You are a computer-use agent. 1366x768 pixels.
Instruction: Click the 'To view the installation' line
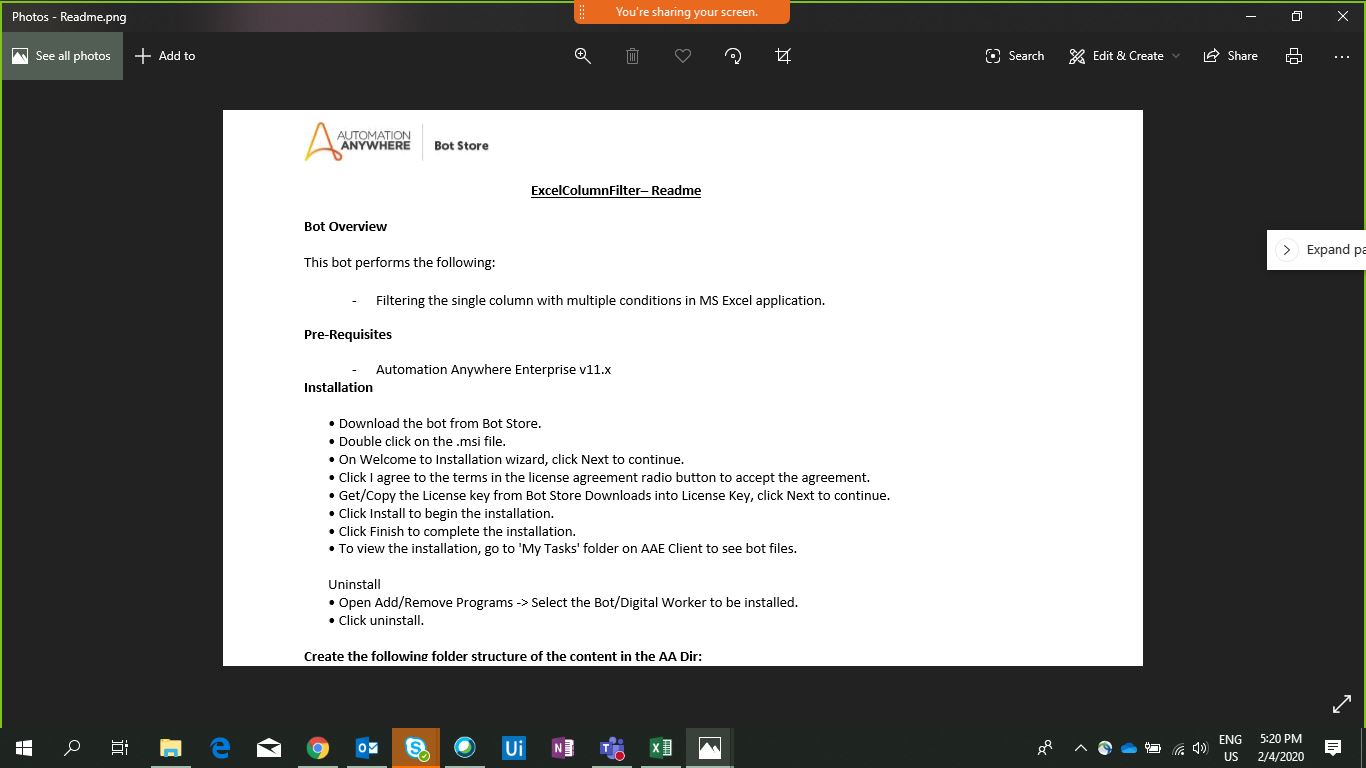click(x=562, y=548)
